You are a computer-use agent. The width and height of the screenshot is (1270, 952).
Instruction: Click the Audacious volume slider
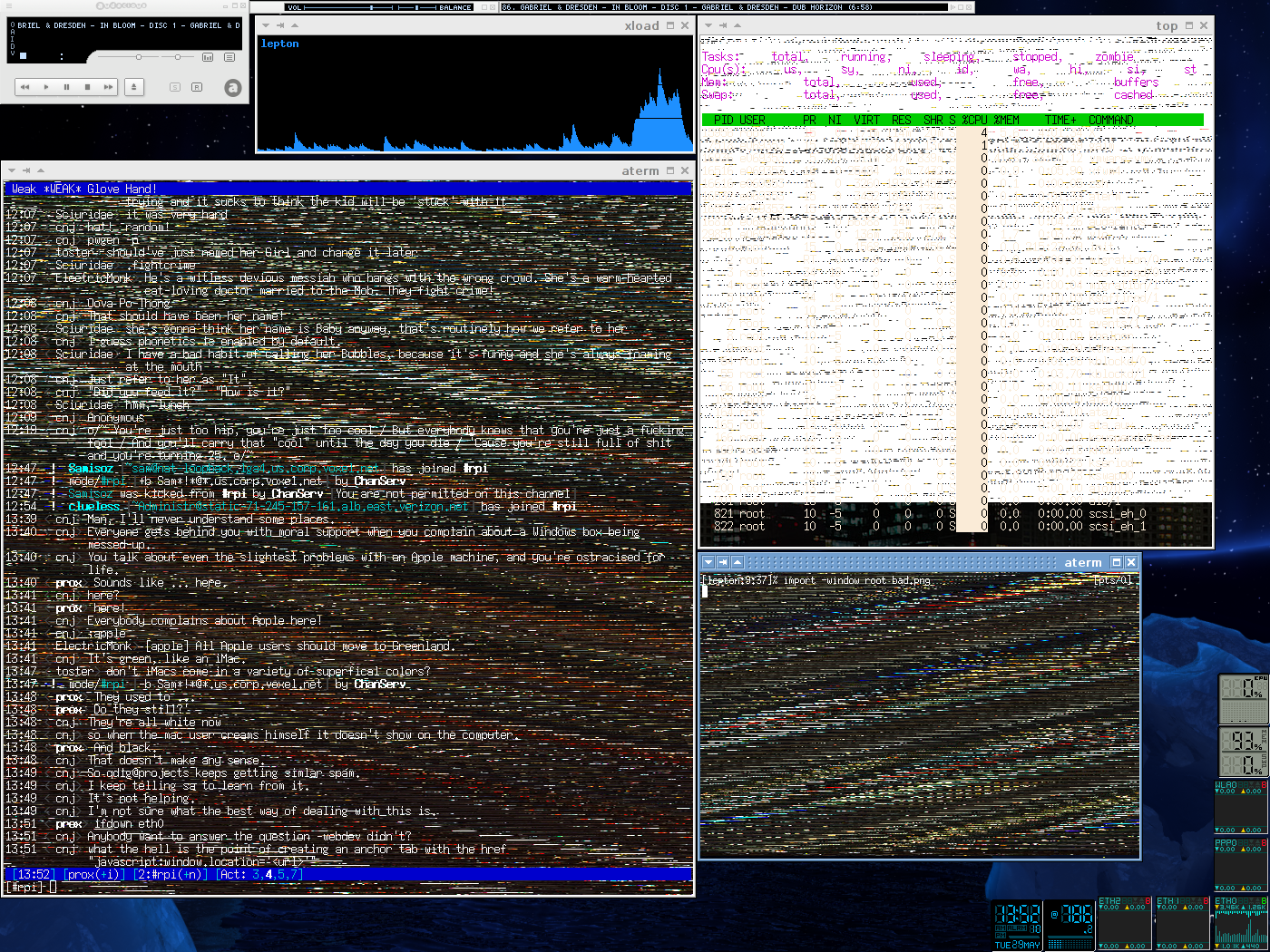(x=126, y=57)
